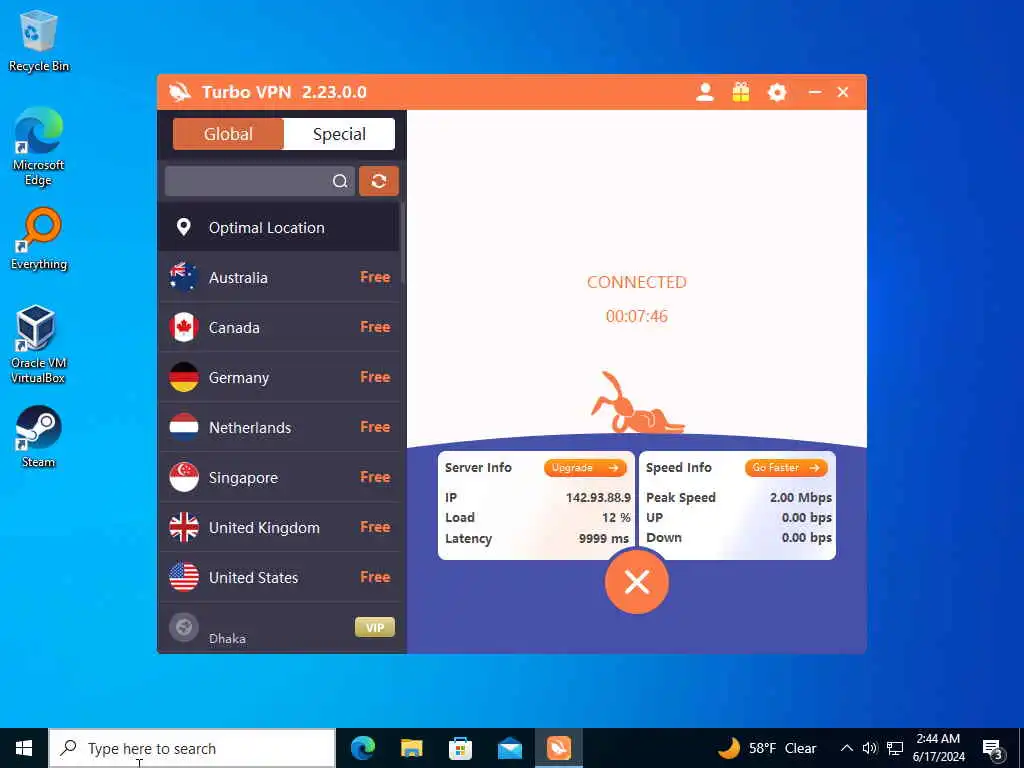
Task: Click the weather widget 58°F Clear
Action: point(767,748)
